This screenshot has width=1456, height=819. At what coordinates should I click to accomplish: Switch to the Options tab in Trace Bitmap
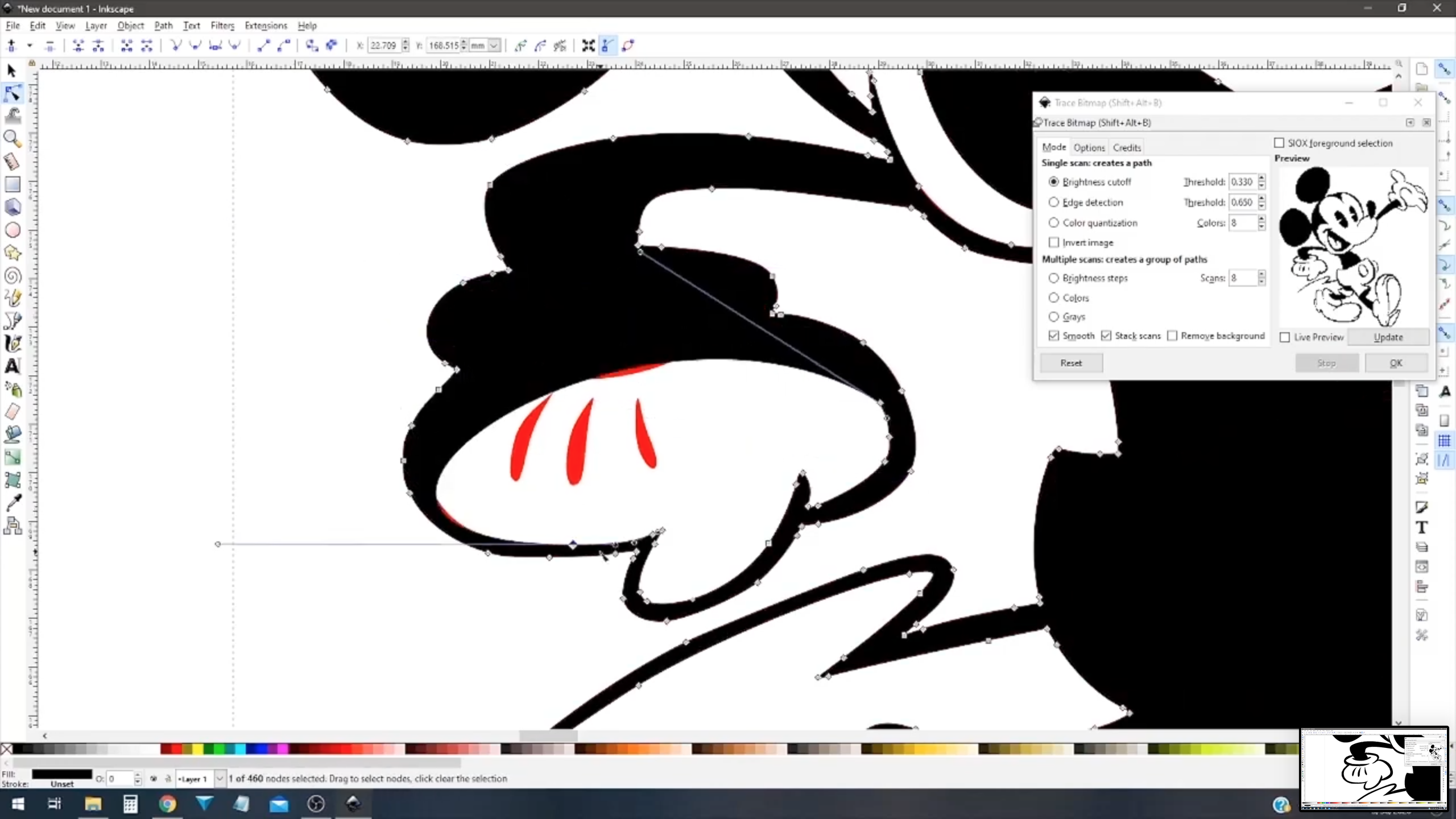(1090, 147)
